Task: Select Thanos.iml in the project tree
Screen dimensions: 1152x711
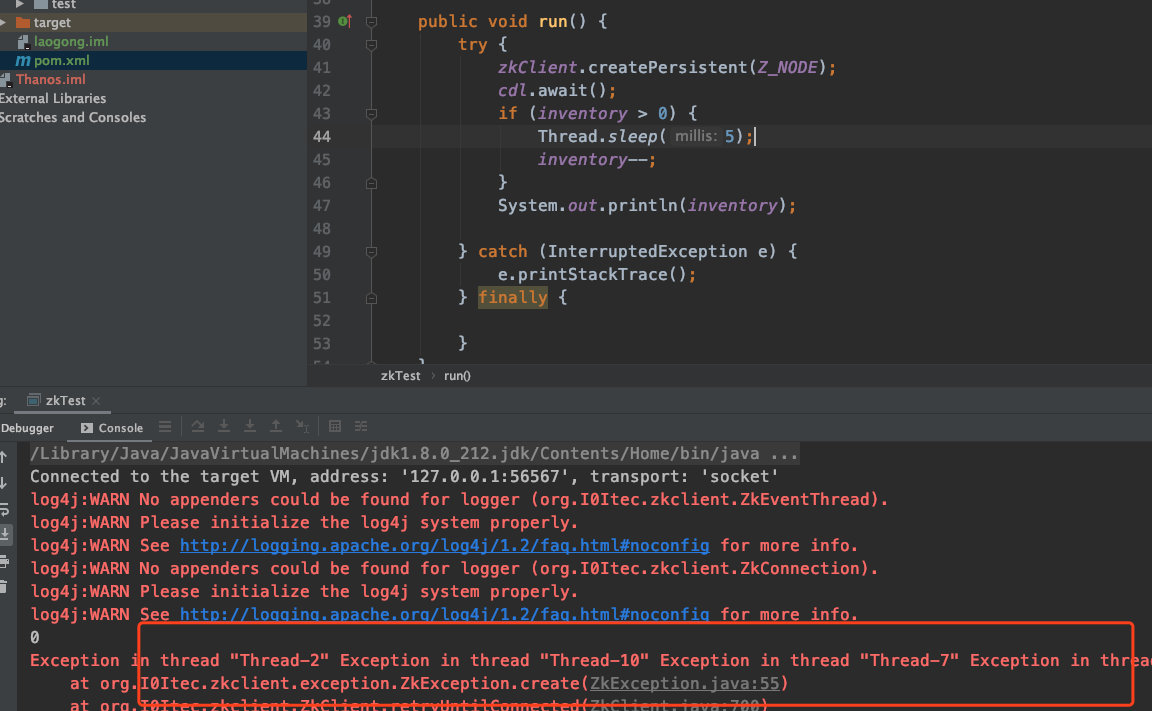Action: point(154,79)
